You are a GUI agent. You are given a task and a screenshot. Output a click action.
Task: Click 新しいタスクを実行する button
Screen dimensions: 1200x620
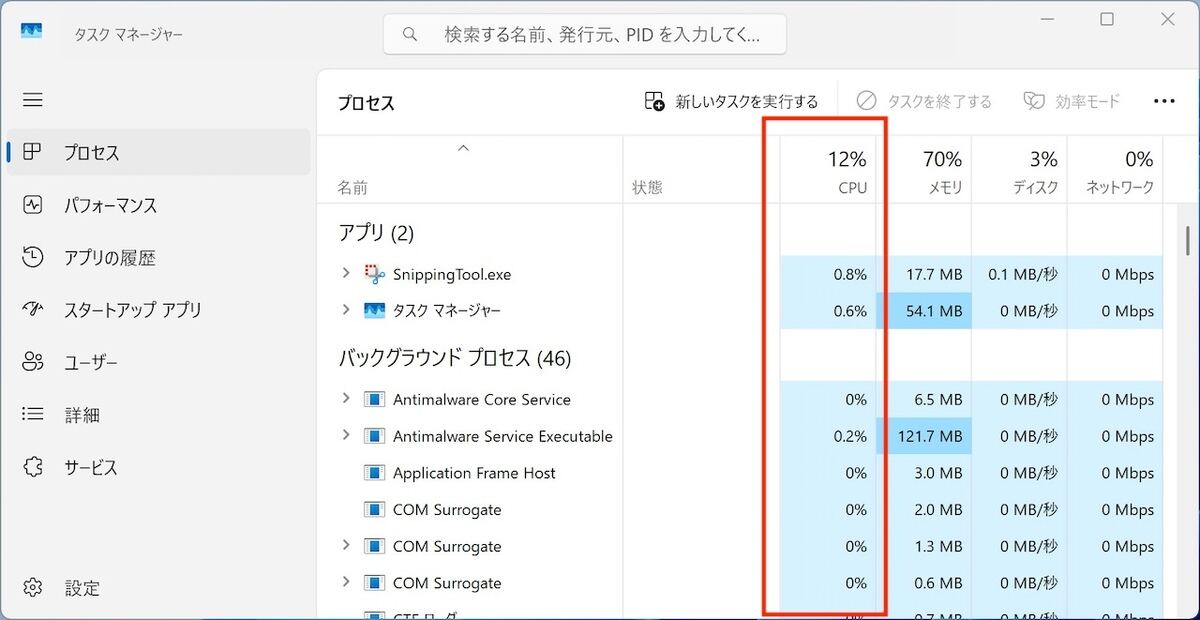coord(732,101)
